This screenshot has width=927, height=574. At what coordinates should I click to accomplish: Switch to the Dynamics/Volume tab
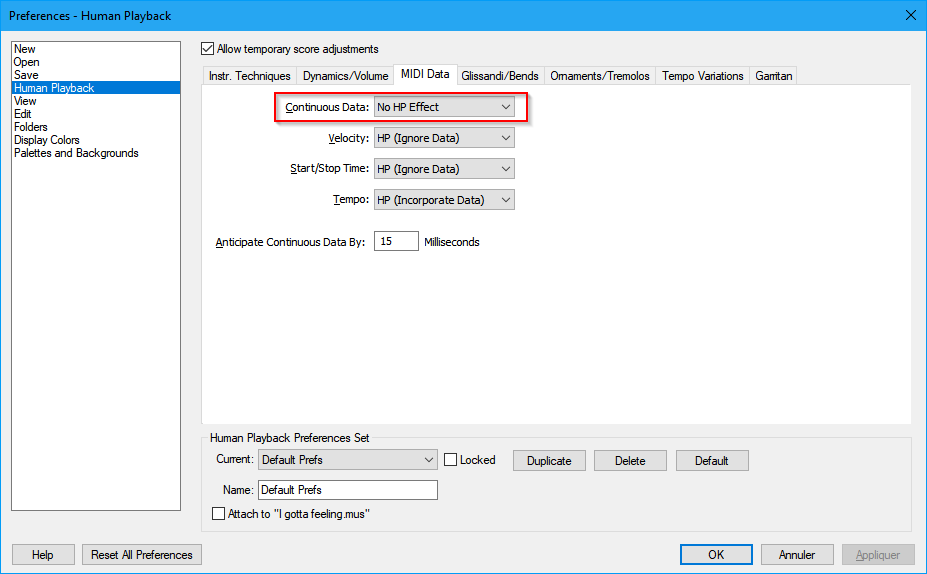(x=345, y=76)
